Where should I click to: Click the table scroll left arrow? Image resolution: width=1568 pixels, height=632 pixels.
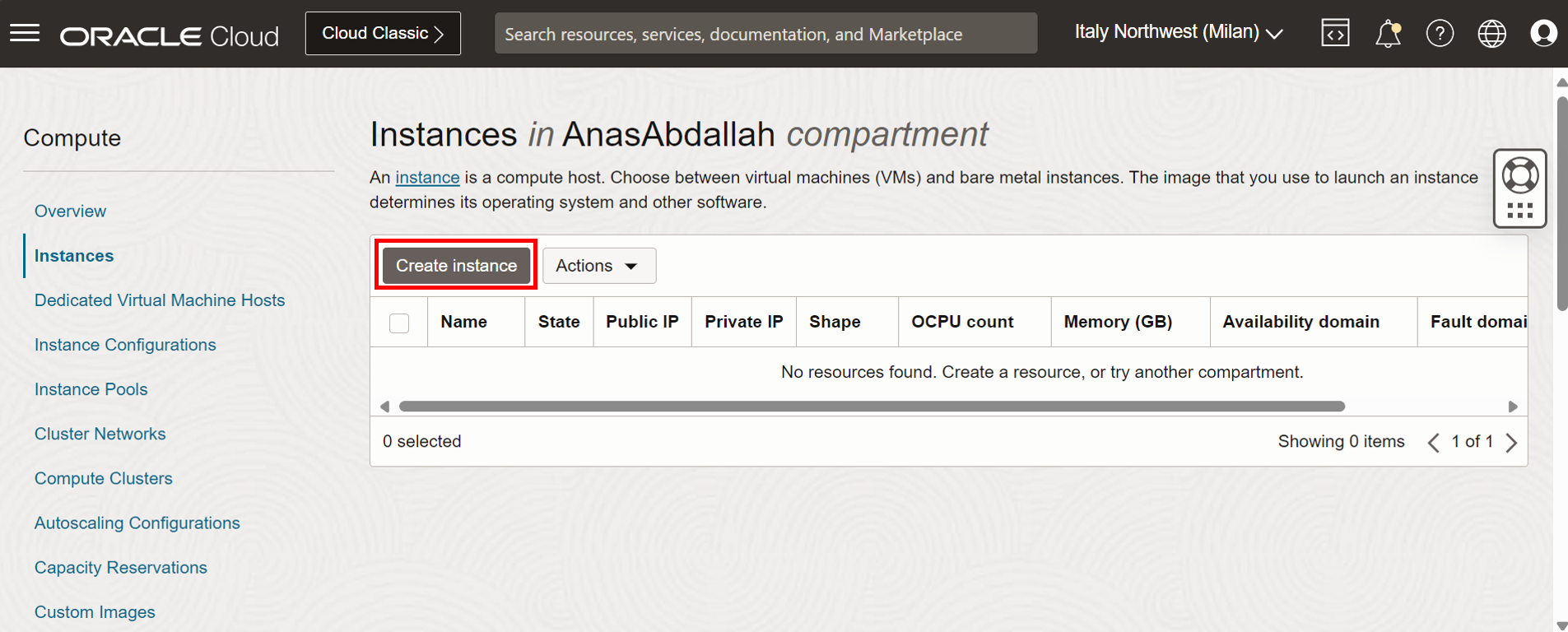[x=384, y=407]
